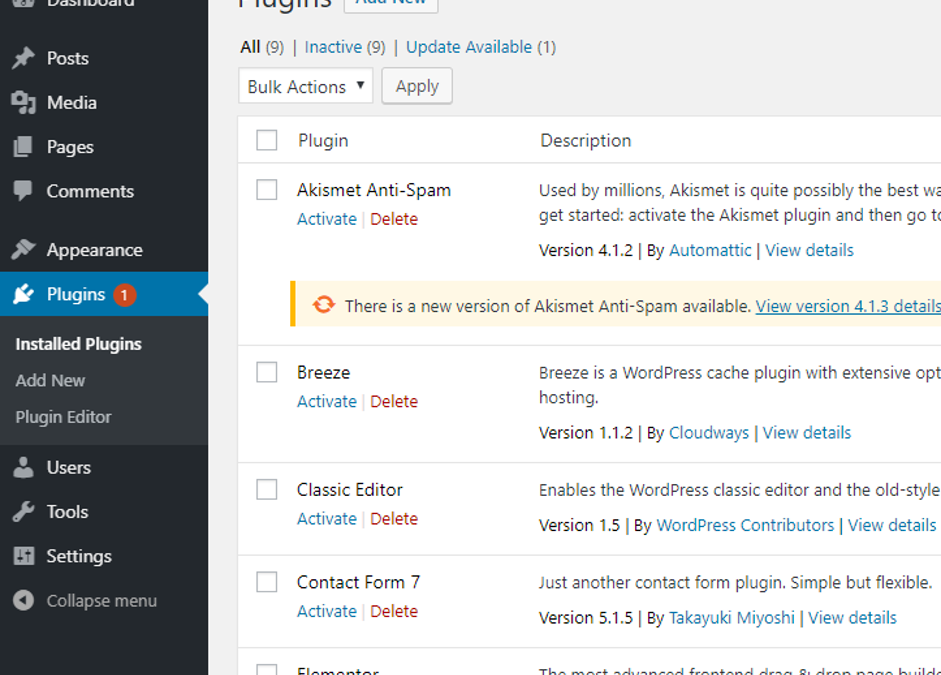
Task: Delete the Breeze plugin
Action: pos(394,401)
